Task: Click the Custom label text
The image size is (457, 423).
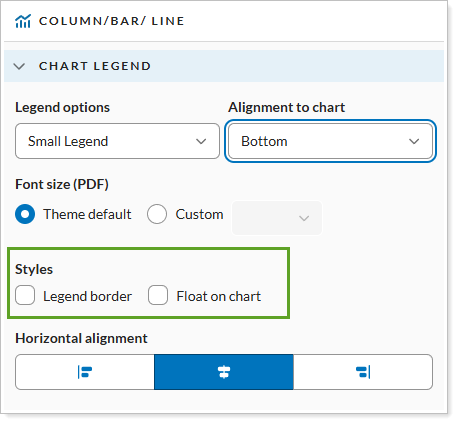Action: (x=199, y=214)
